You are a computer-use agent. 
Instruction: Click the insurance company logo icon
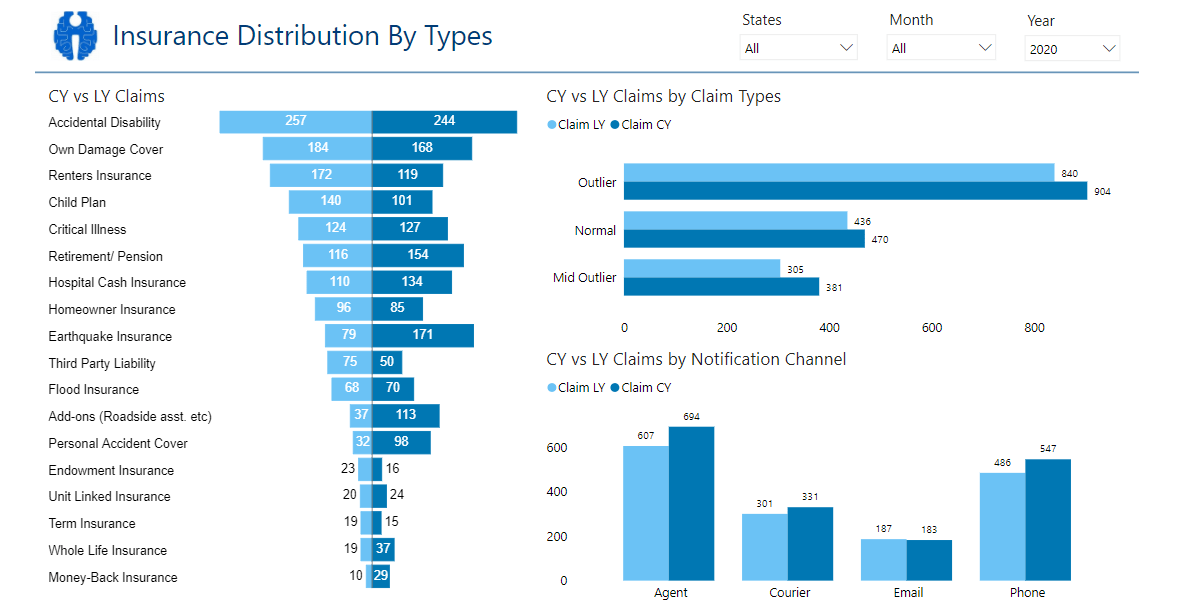coord(75,35)
